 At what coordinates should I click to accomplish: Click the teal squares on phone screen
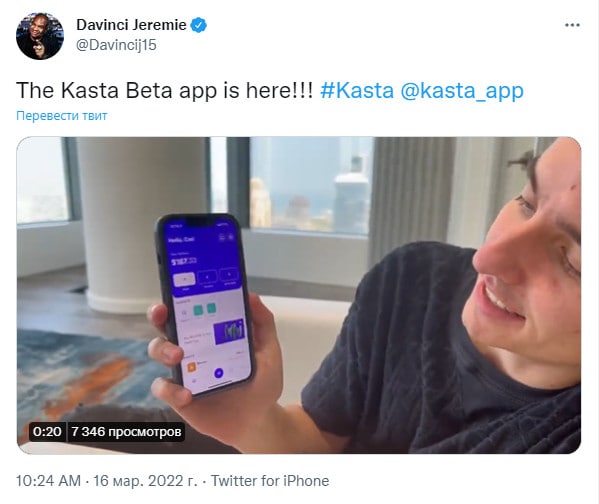coord(204,309)
